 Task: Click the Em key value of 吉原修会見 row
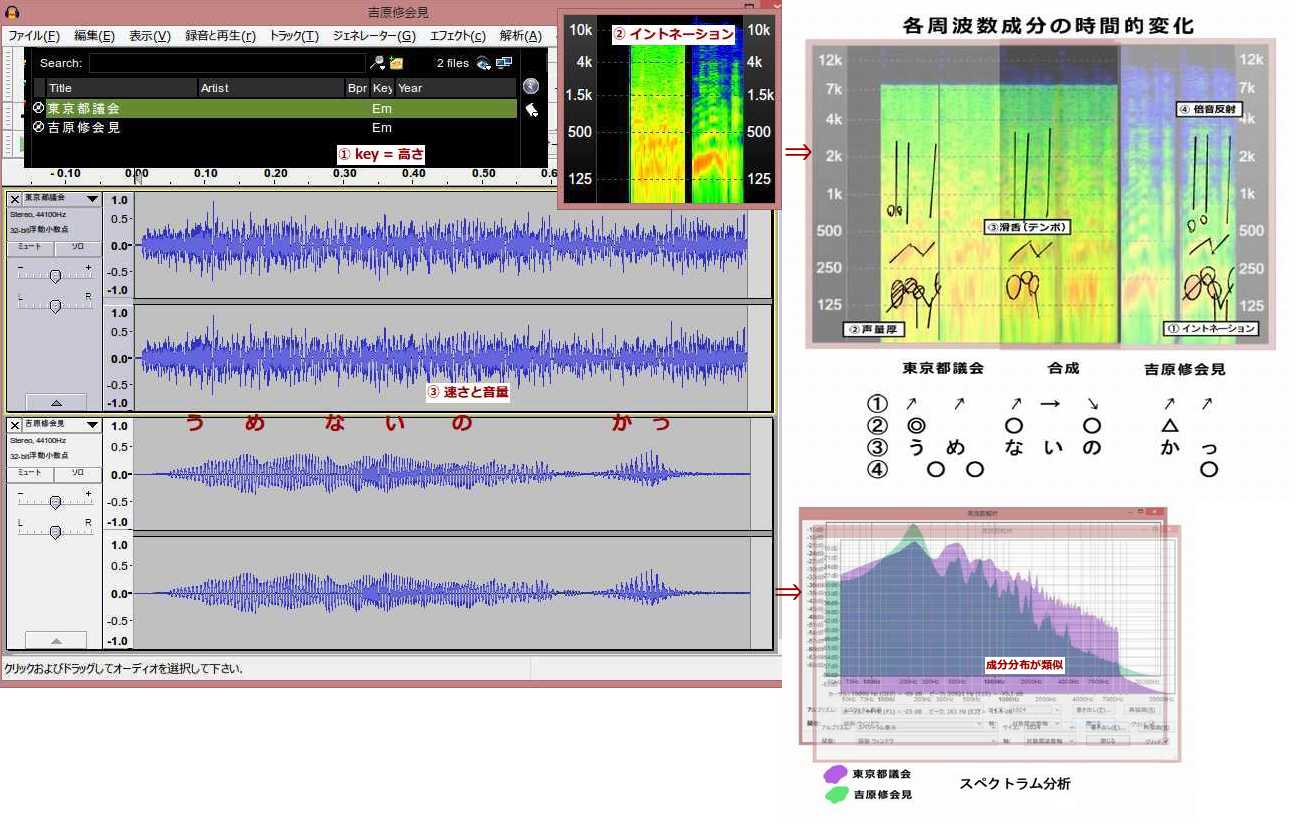coord(382,128)
